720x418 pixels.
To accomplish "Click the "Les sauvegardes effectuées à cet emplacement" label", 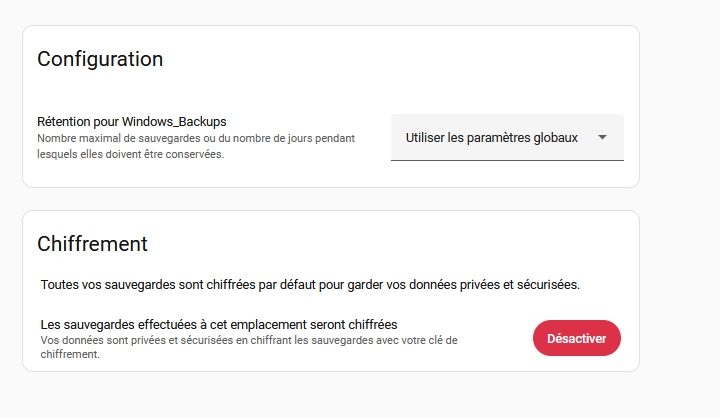I will coord(219,325).
